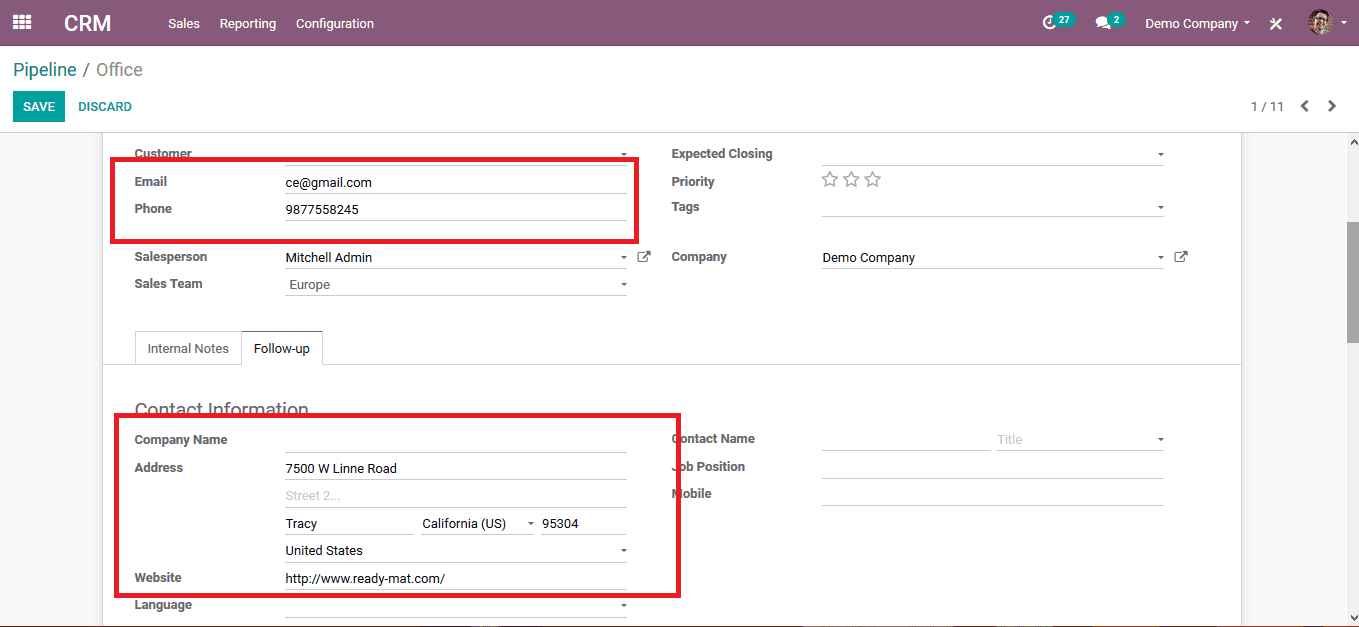Screen dimensions: 1359x627
Task: Open the debug tools icon
Action: [1276, 23]
